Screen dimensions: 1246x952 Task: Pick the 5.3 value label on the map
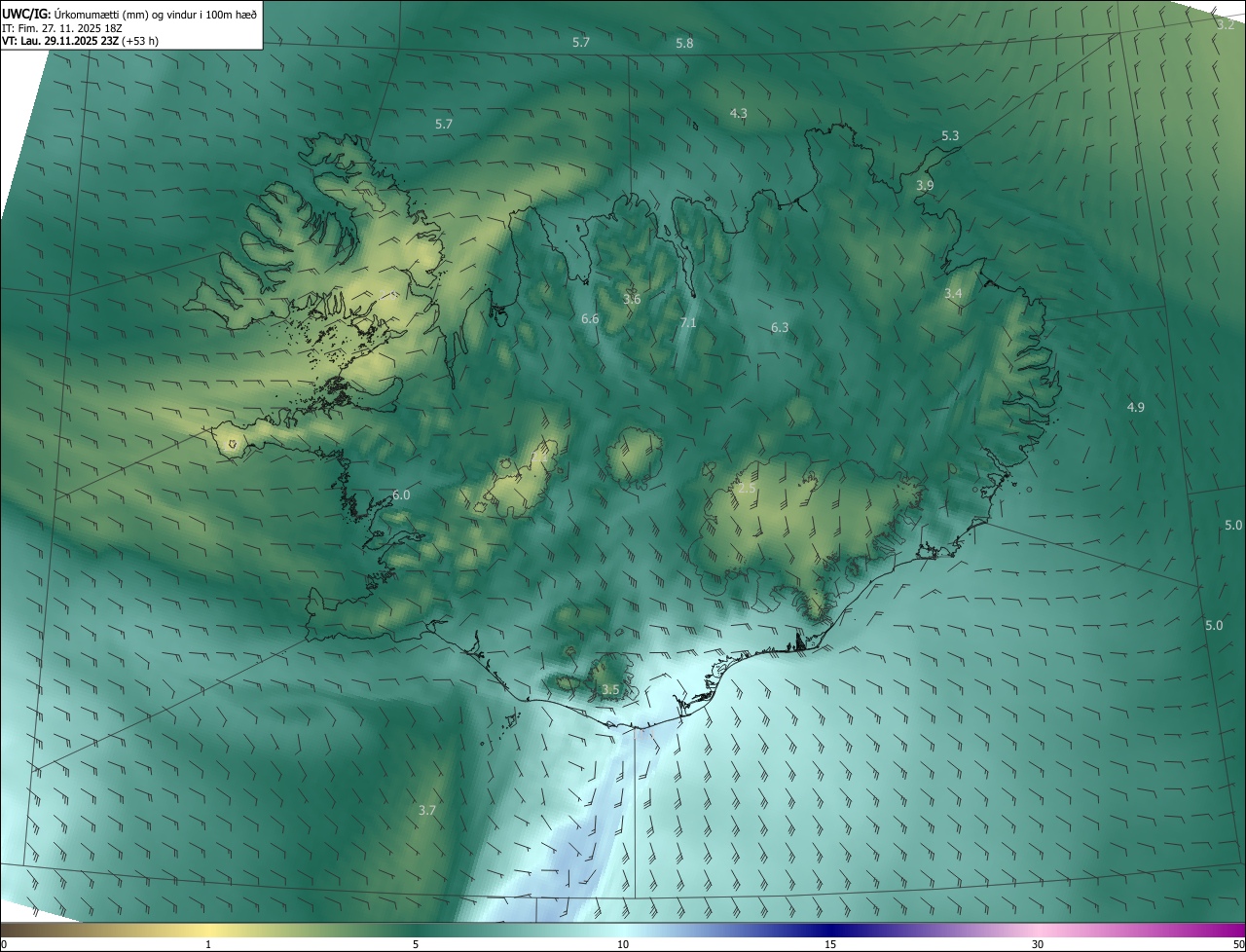click(950, 136)
